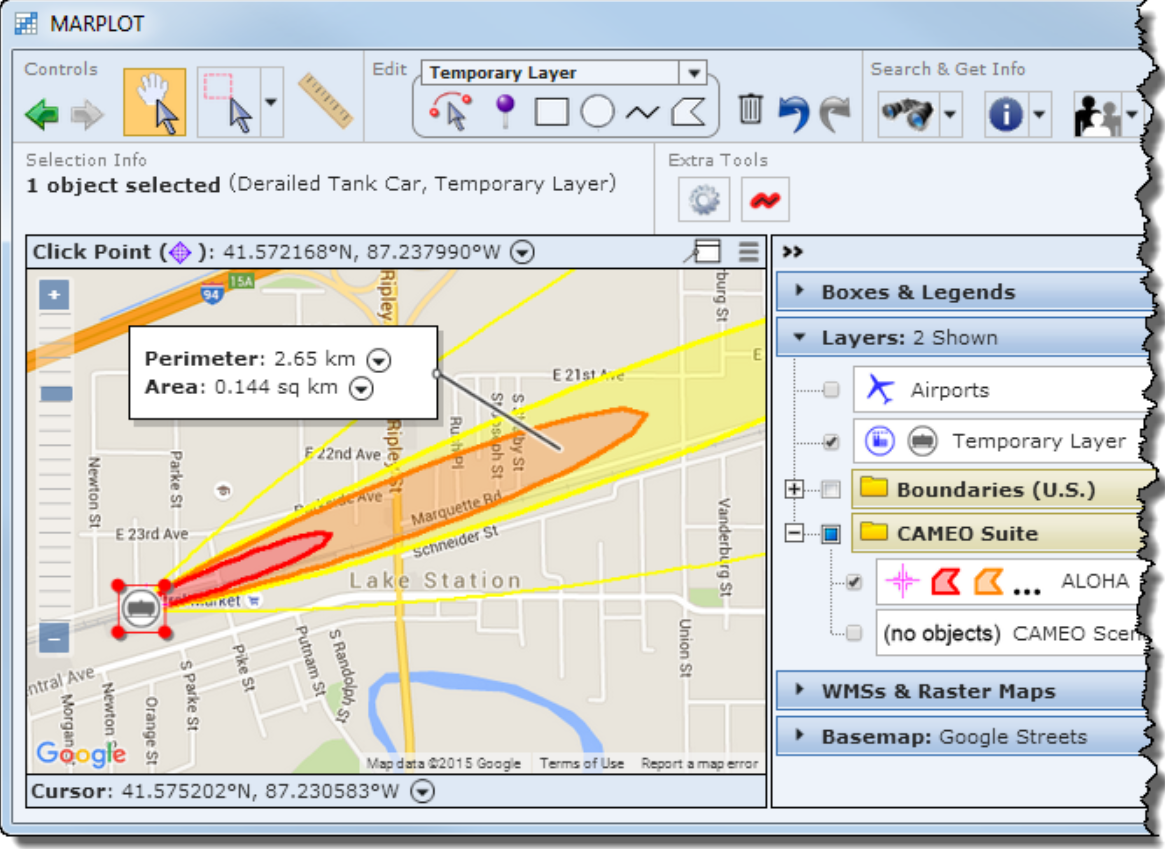Screen dimensions: 1165x849
Task: Open the WMSs & Raster Maps section
Action: (800, 691)
